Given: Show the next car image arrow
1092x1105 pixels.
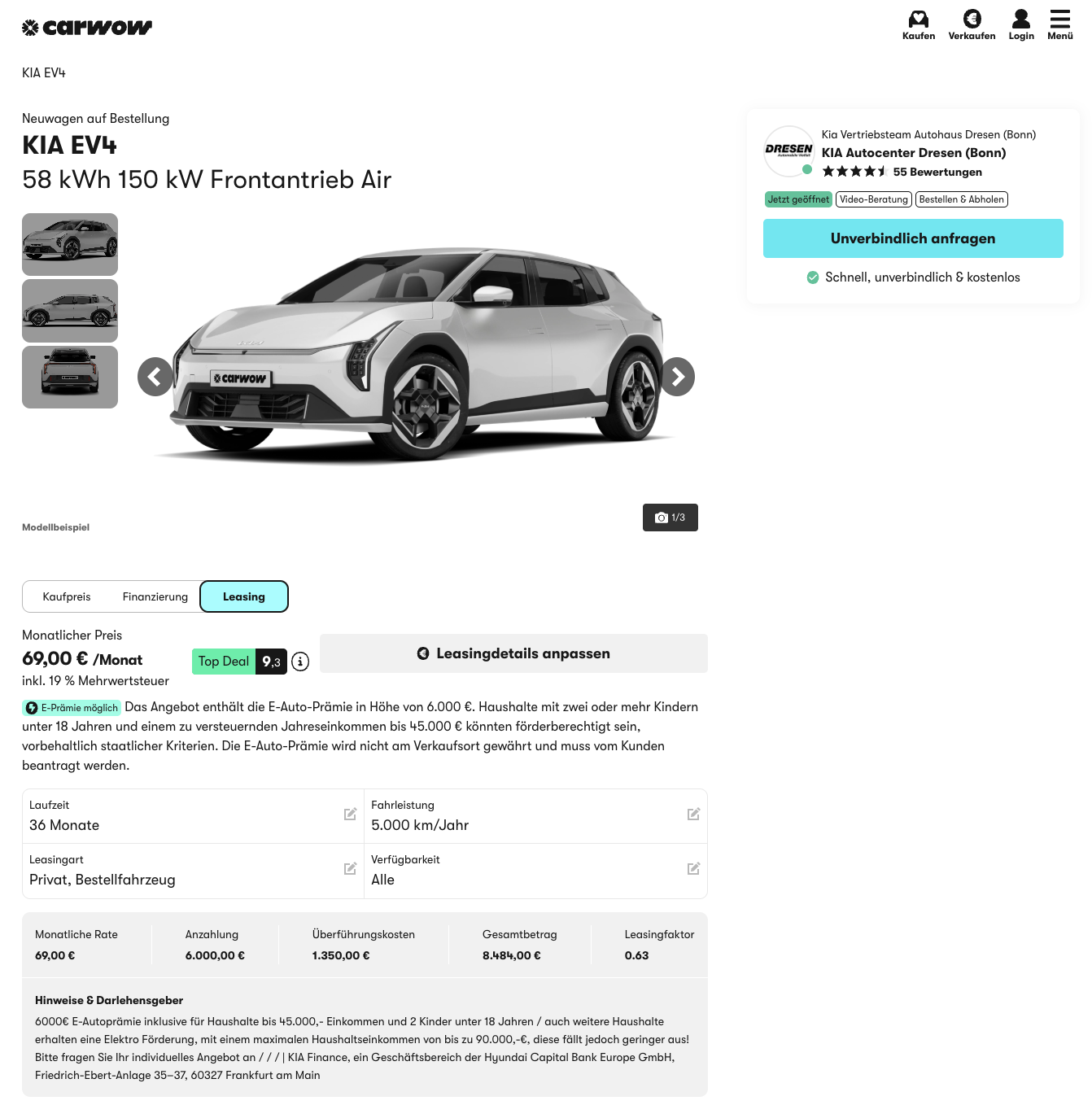Looking at the screenshot, I should coord(676,377).
